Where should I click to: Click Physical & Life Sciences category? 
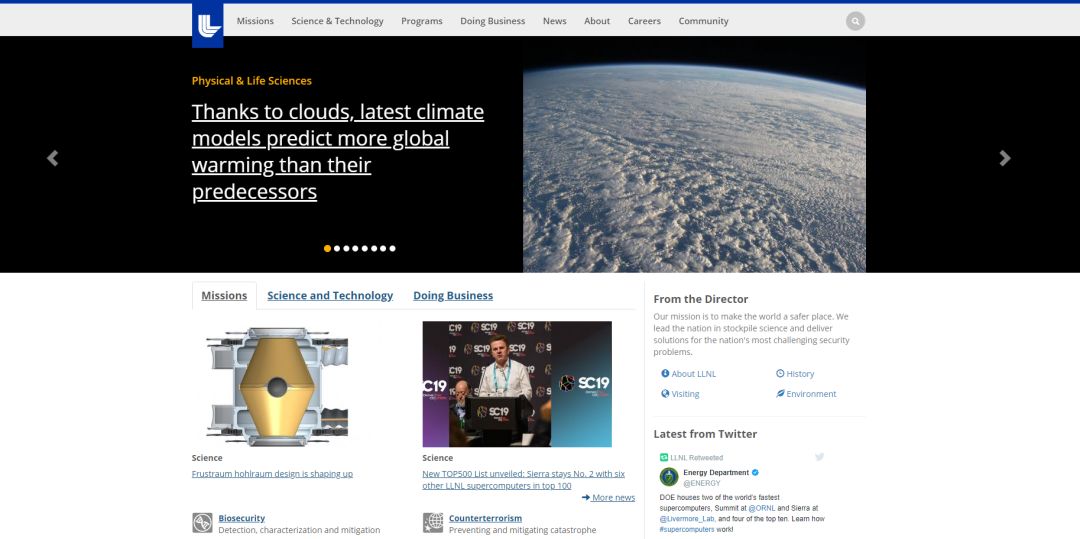click(x=251, y=81)
